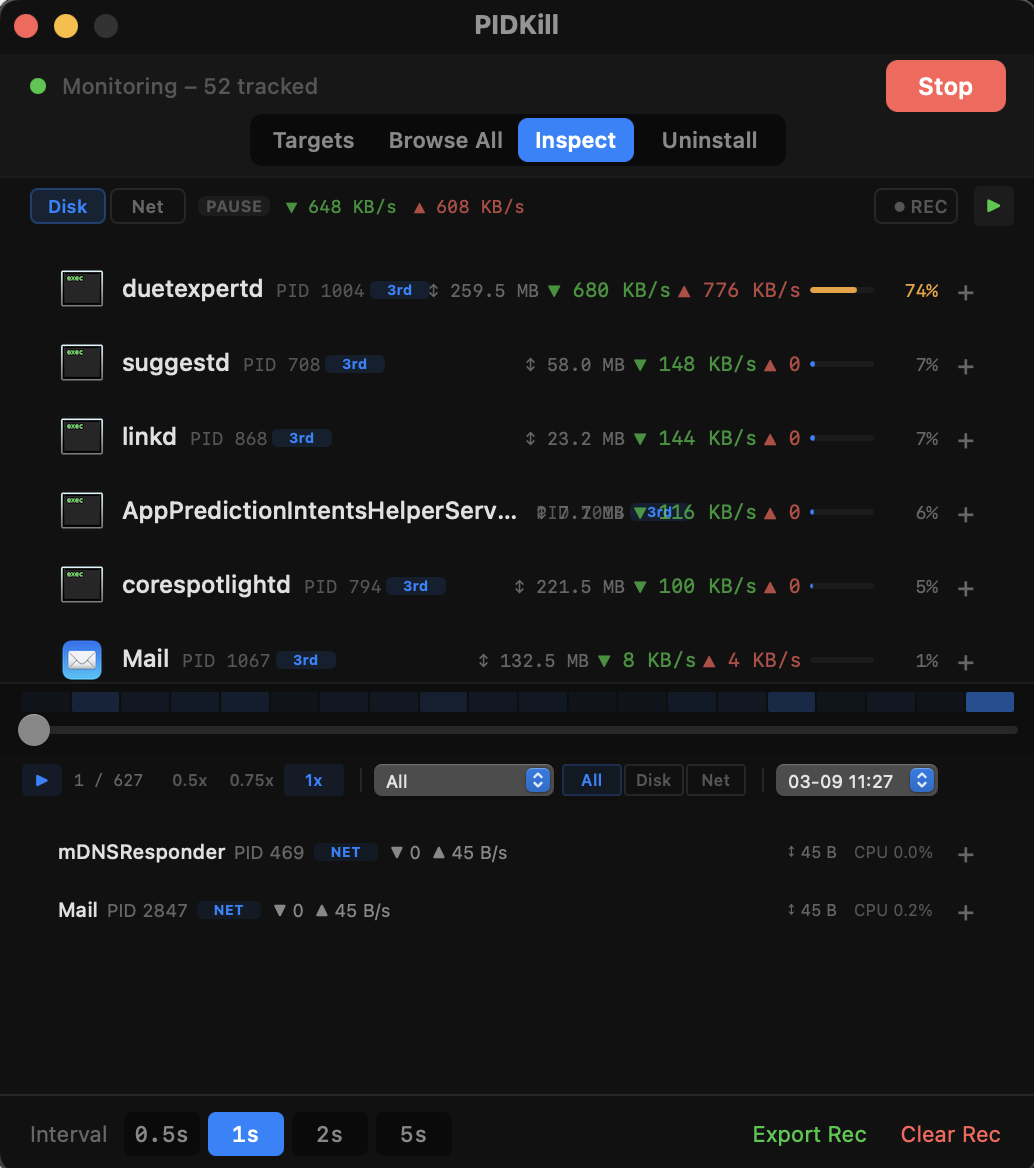This screenshot has width=1034, height=1168.
Task: Click the playback scrubber slider handle
Action: [34, 730]
